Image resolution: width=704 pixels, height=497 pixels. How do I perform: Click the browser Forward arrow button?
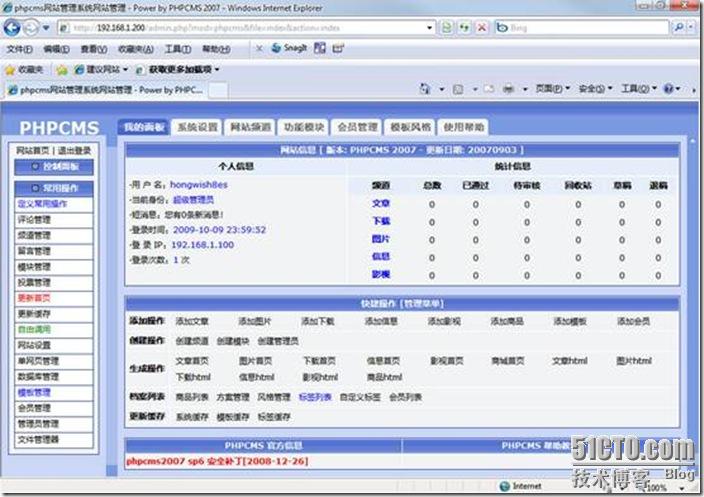tap(31, 28)
